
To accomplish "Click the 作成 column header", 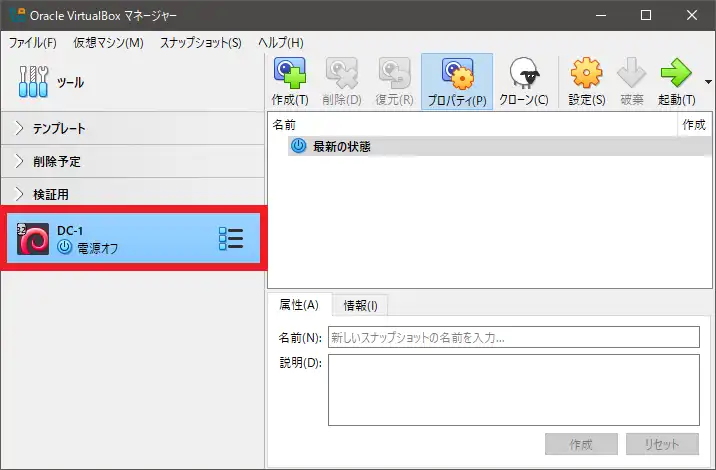I will (x=694, y=125).
